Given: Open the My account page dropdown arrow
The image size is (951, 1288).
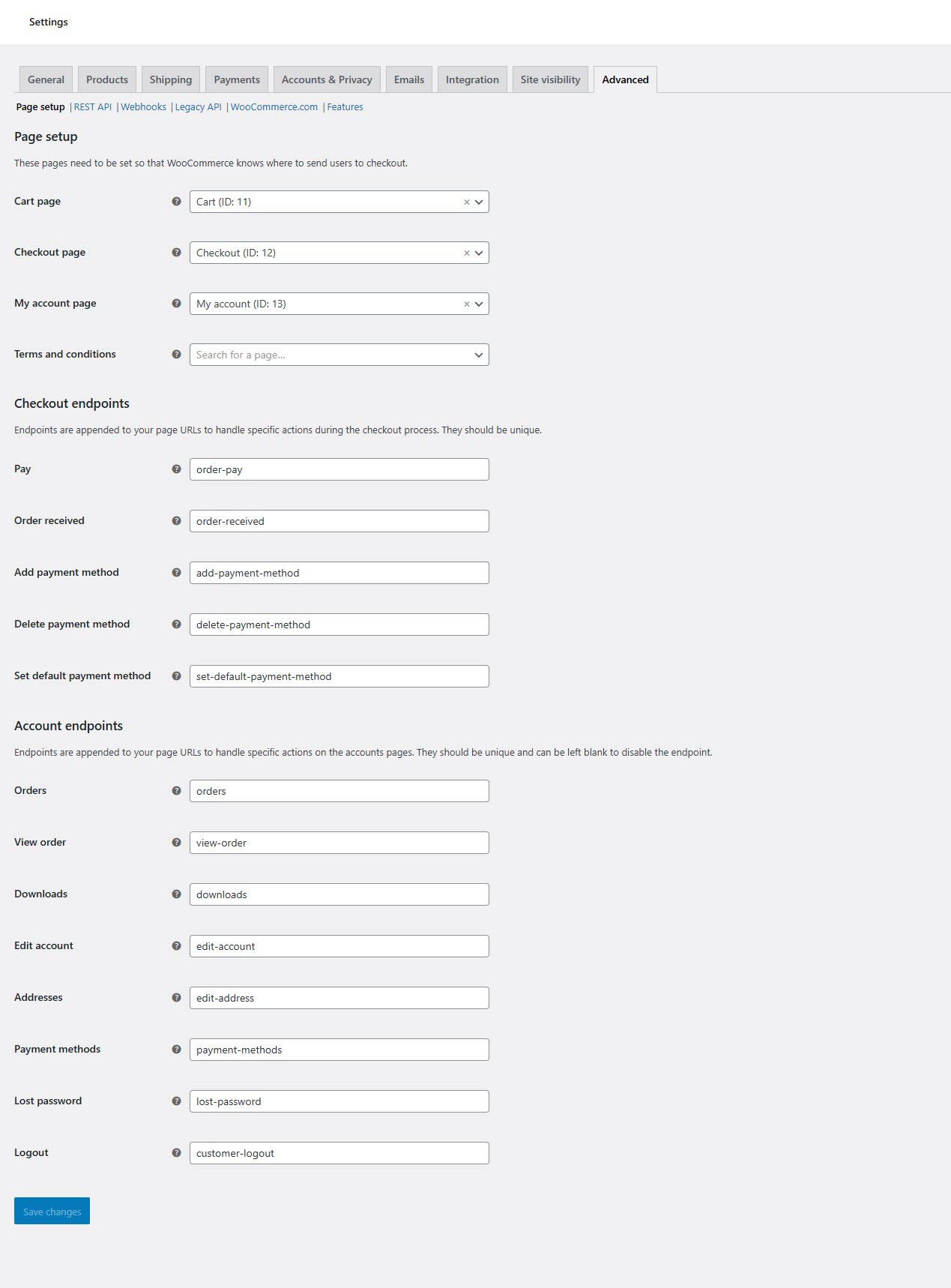Looking at the screenshot, I should pos(479,304).
